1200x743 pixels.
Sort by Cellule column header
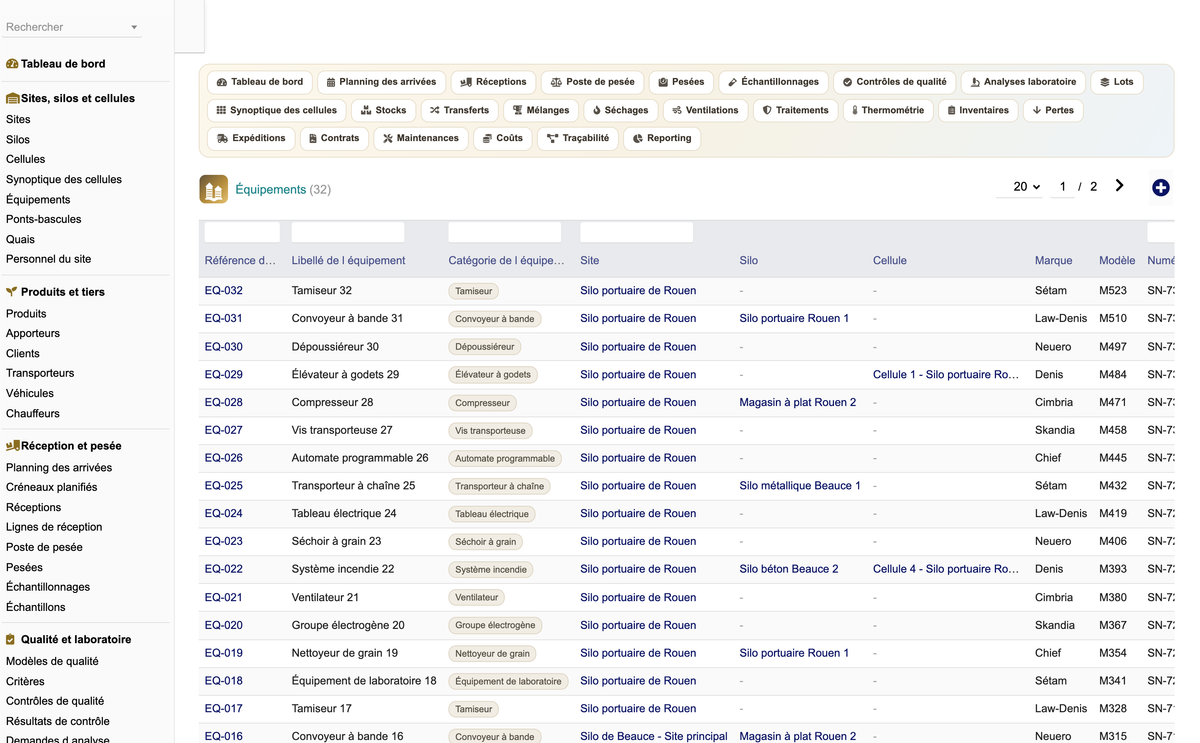point(890,261)
